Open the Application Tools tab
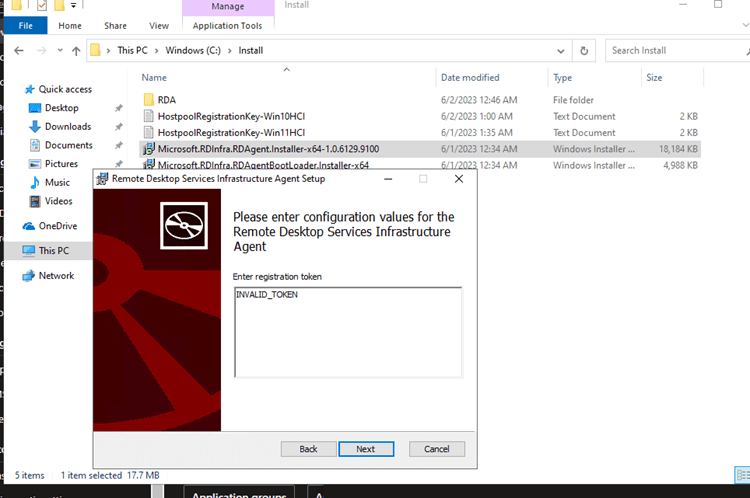This screenshot has height=498, width=750. [x=226, y=26]
